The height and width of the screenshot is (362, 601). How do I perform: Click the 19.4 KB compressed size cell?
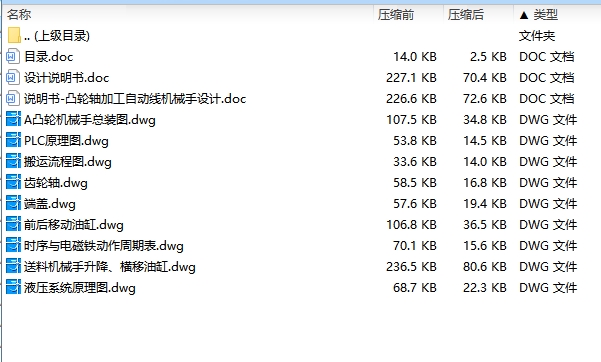click(485, 204)
